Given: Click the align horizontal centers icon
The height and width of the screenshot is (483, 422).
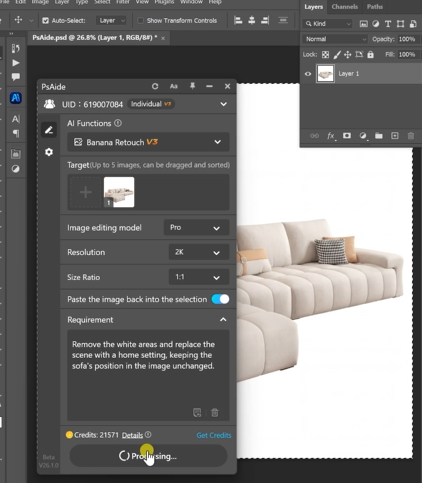Looking at the screenshot, I should tap(252, 20).
